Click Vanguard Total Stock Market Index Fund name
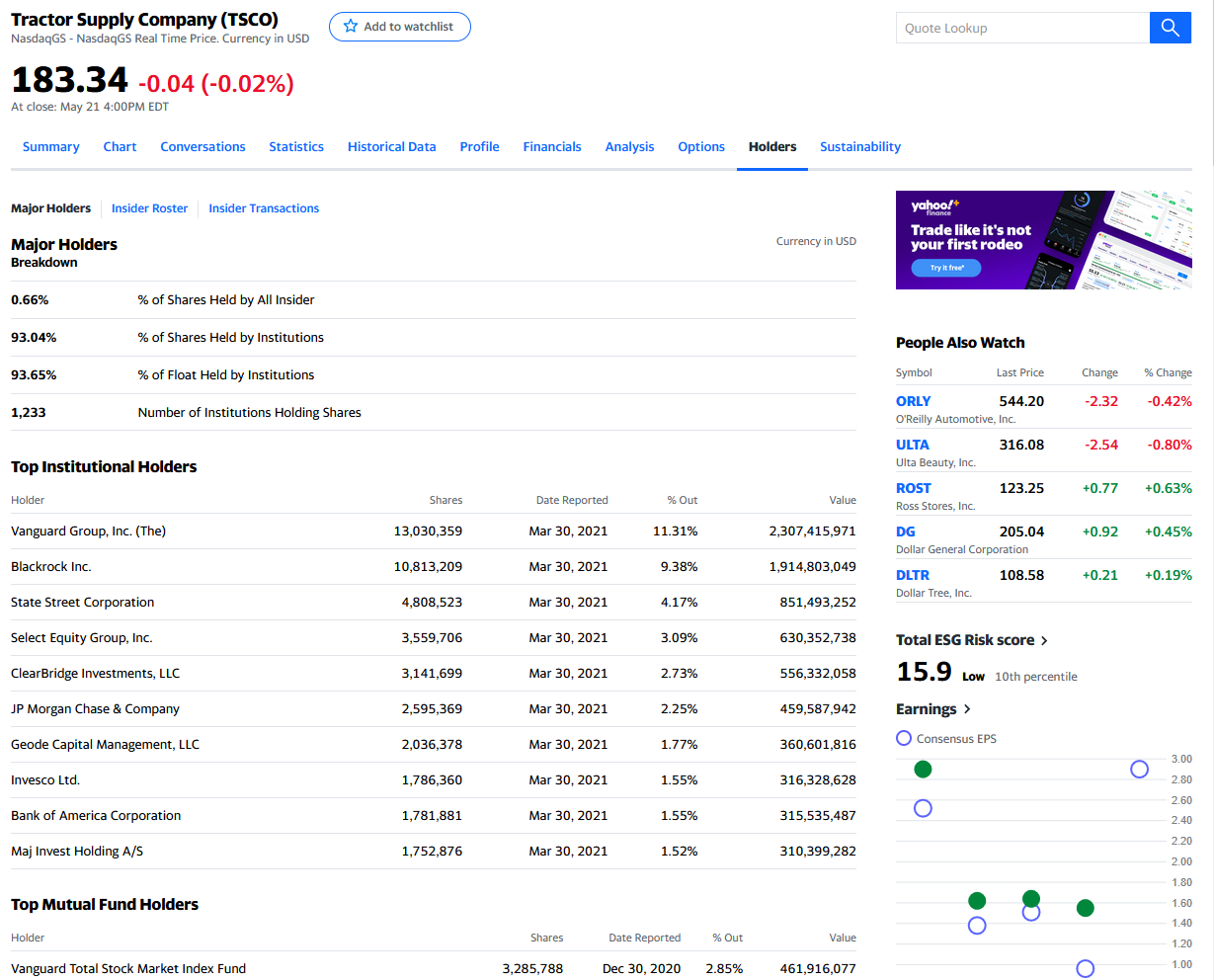This screenshot has width=1214, height=980. tap(128, 968)
